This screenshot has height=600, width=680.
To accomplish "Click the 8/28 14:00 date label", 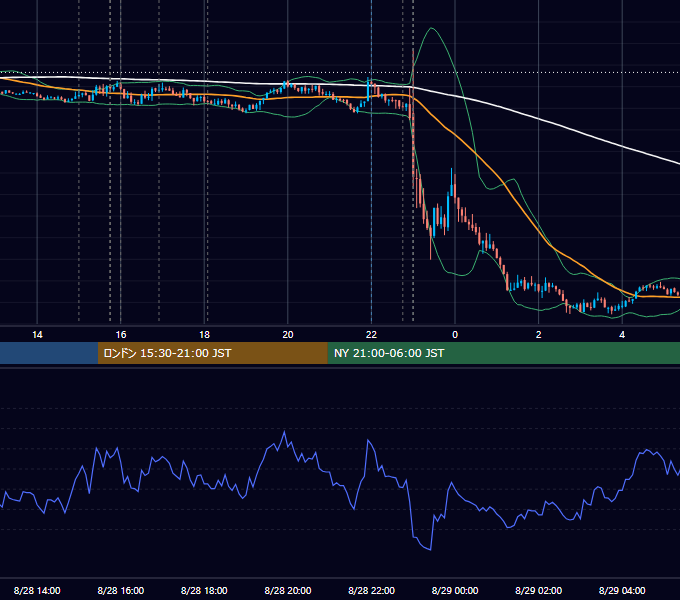I will pos(37,590).
